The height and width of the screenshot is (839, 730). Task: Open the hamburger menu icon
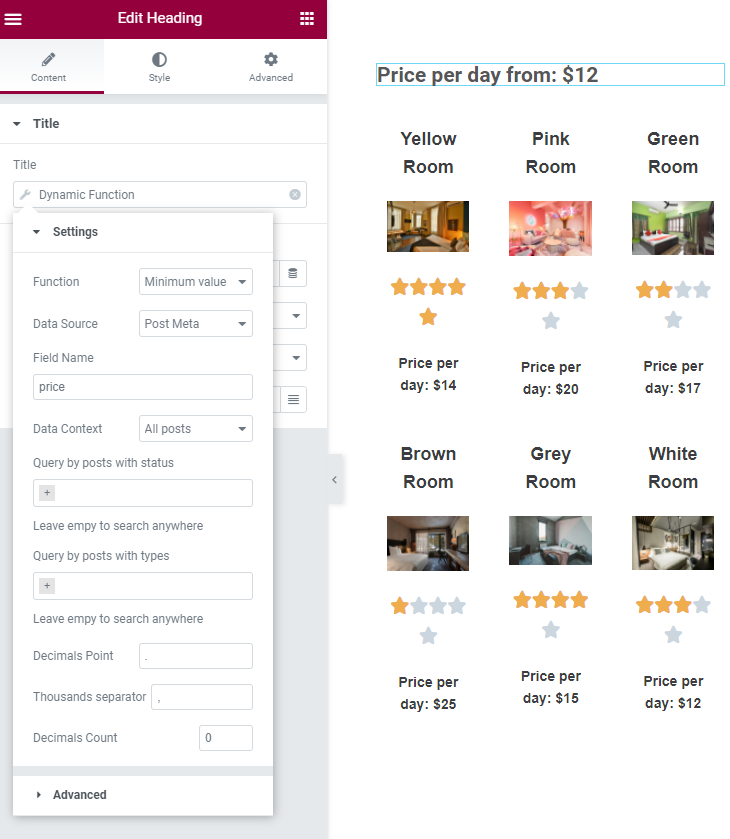13,19
